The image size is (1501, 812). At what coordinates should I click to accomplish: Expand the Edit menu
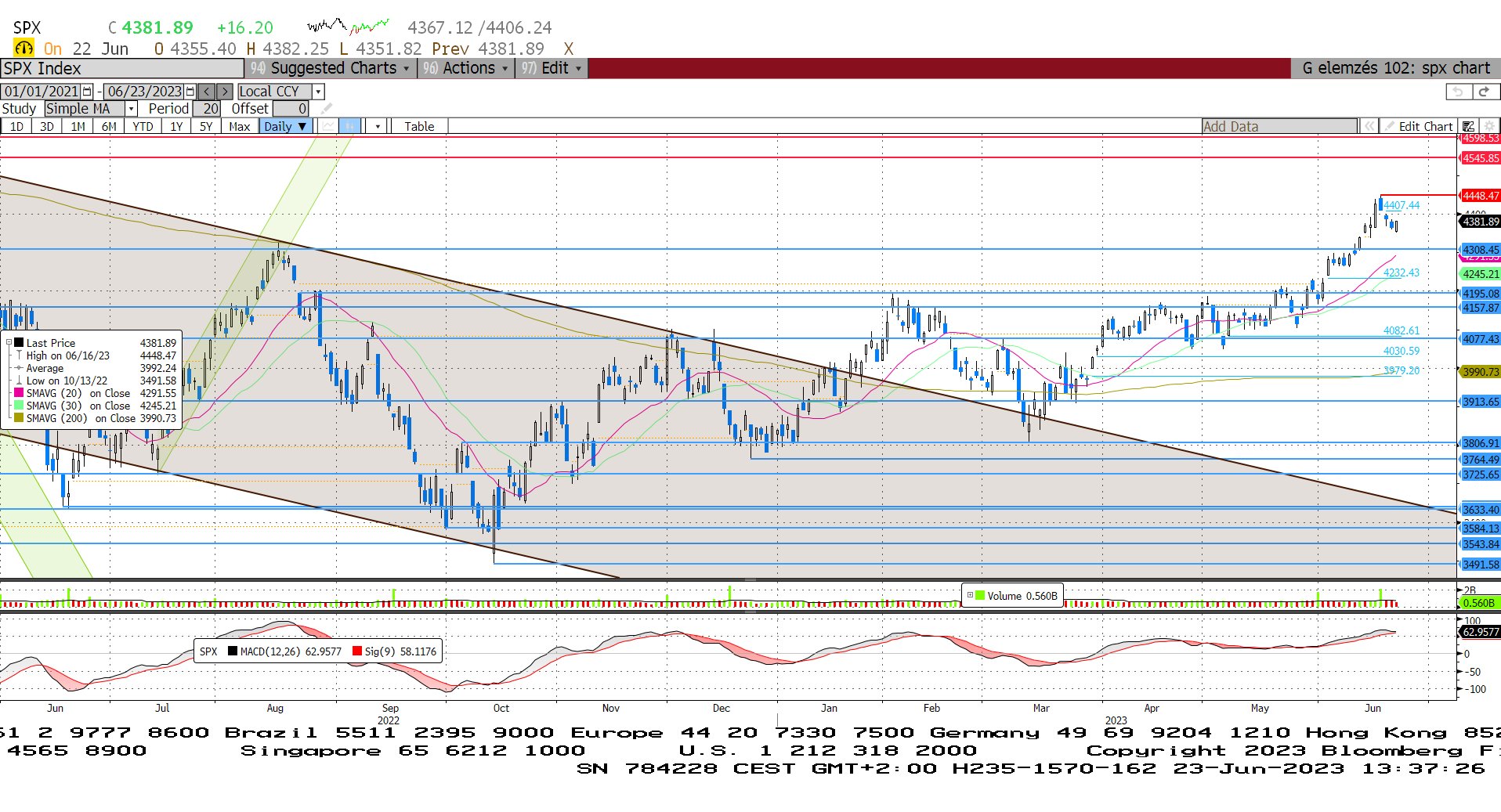coord(552,68)
